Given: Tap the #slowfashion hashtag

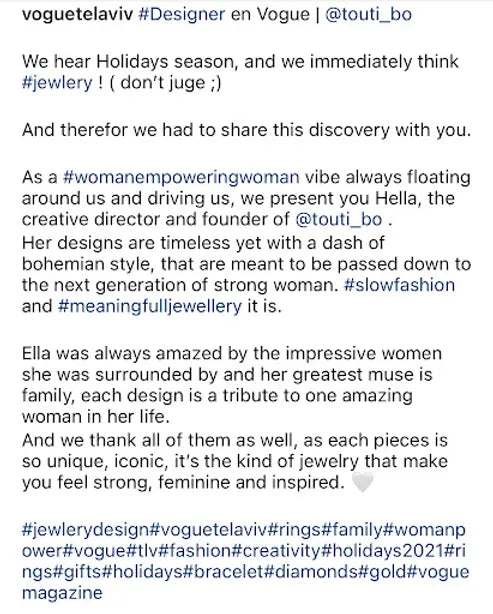Looking at the screenshot, I should pos(399,285).
